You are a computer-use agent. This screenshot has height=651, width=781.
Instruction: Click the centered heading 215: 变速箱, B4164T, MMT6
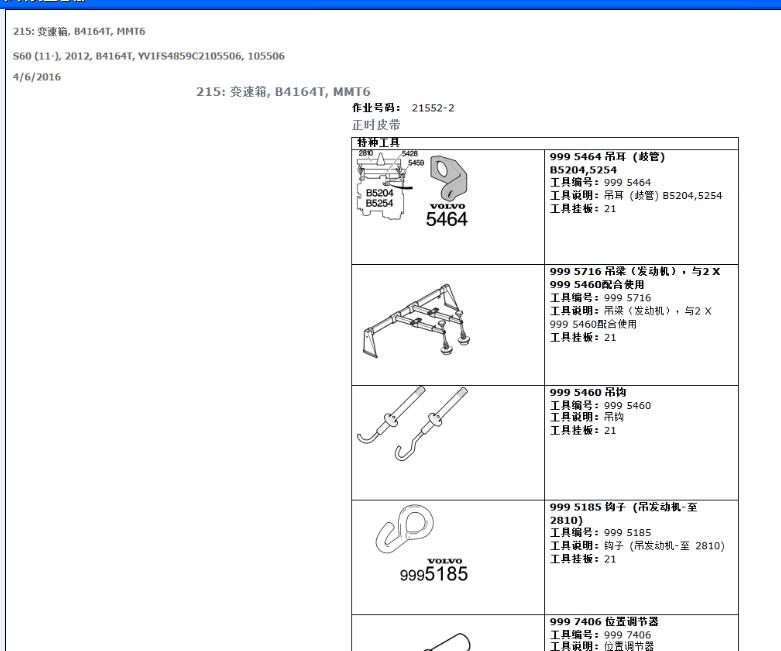pos(283,92)
